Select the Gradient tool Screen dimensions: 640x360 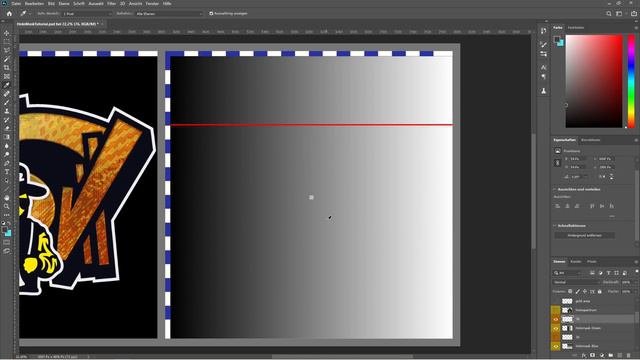tap(7, 137)
